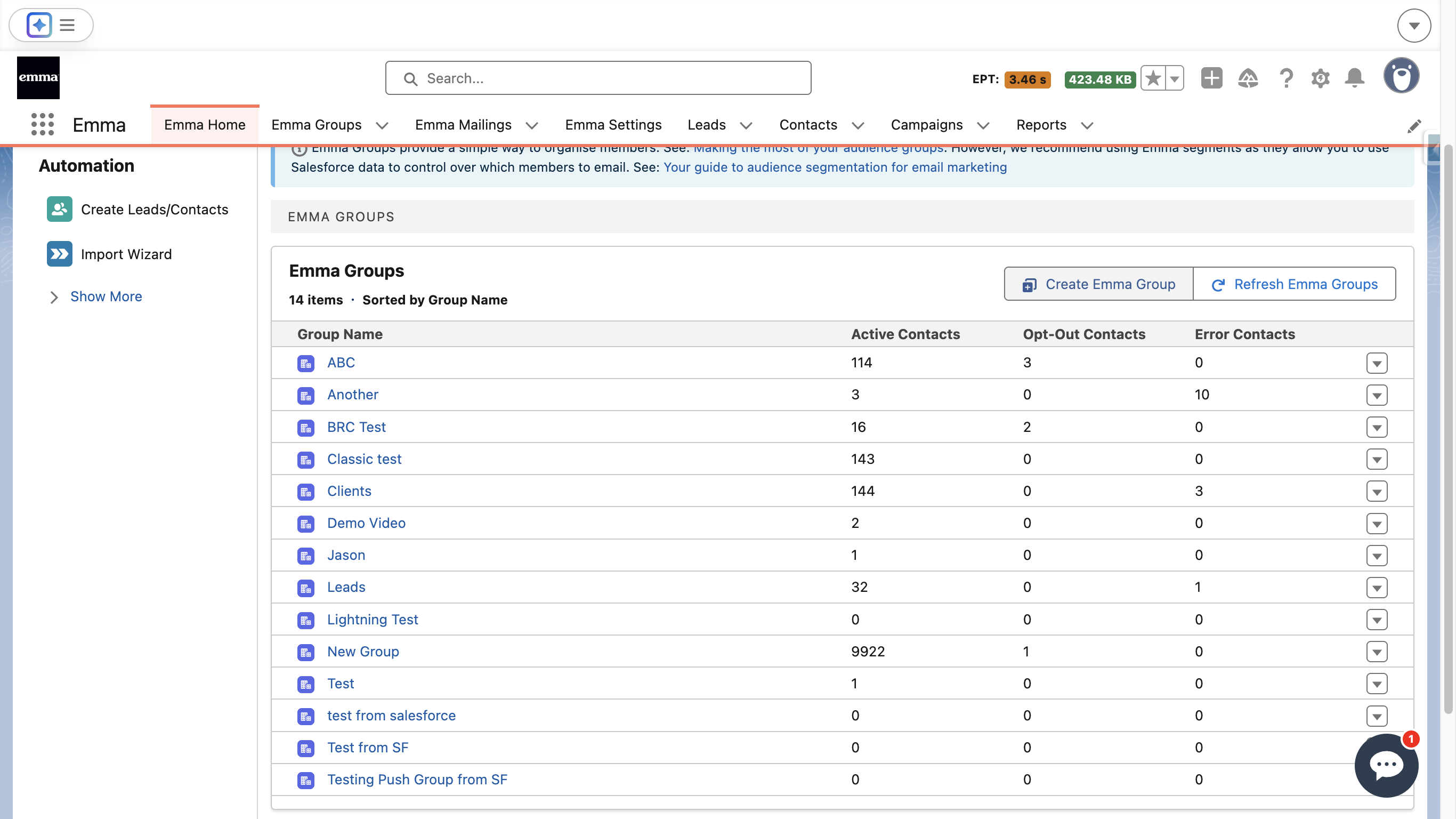
Task: Expand the Emma Mailings tab chevron
Action: pos(532,125)
